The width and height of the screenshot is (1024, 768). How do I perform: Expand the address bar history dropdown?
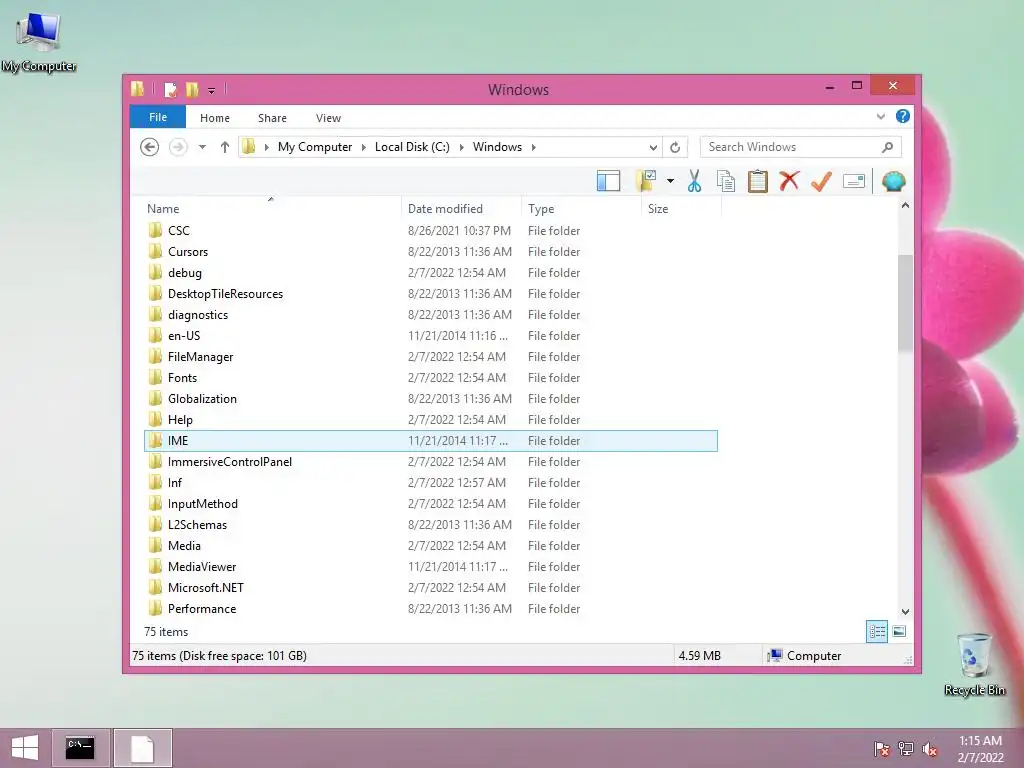coord(652,147)
